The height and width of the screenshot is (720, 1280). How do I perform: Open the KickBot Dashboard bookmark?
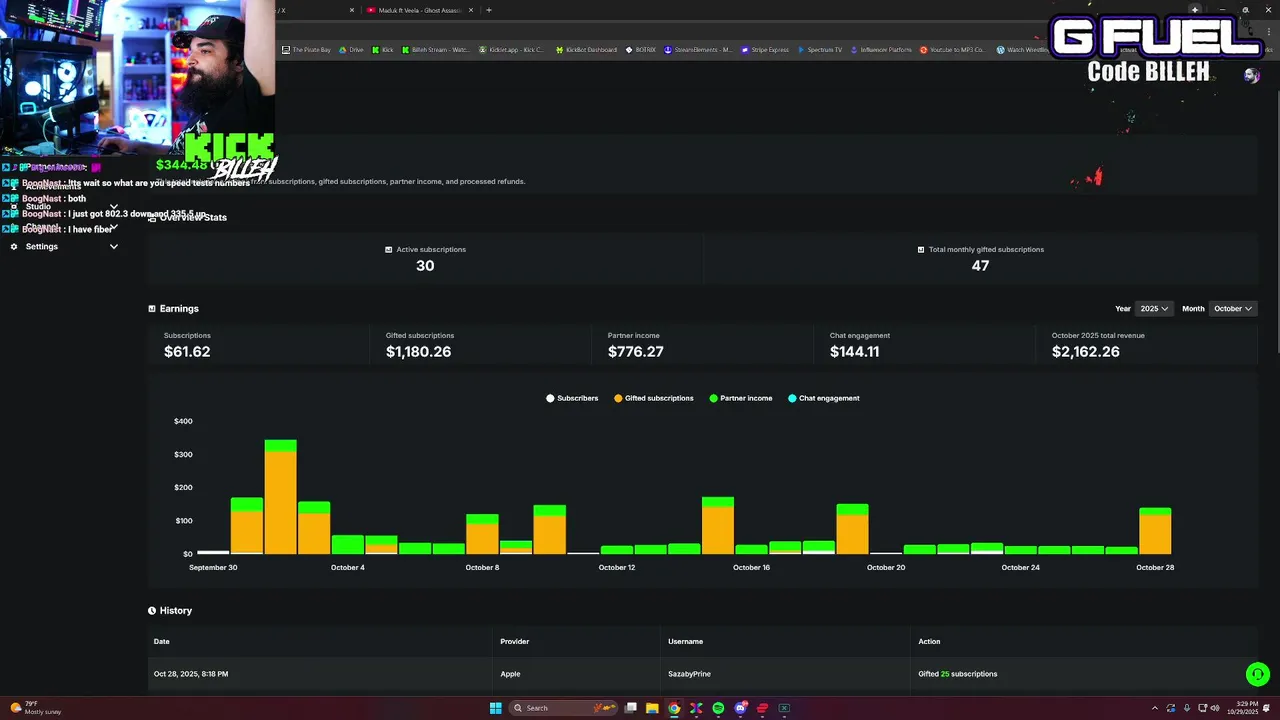(586, 50)
